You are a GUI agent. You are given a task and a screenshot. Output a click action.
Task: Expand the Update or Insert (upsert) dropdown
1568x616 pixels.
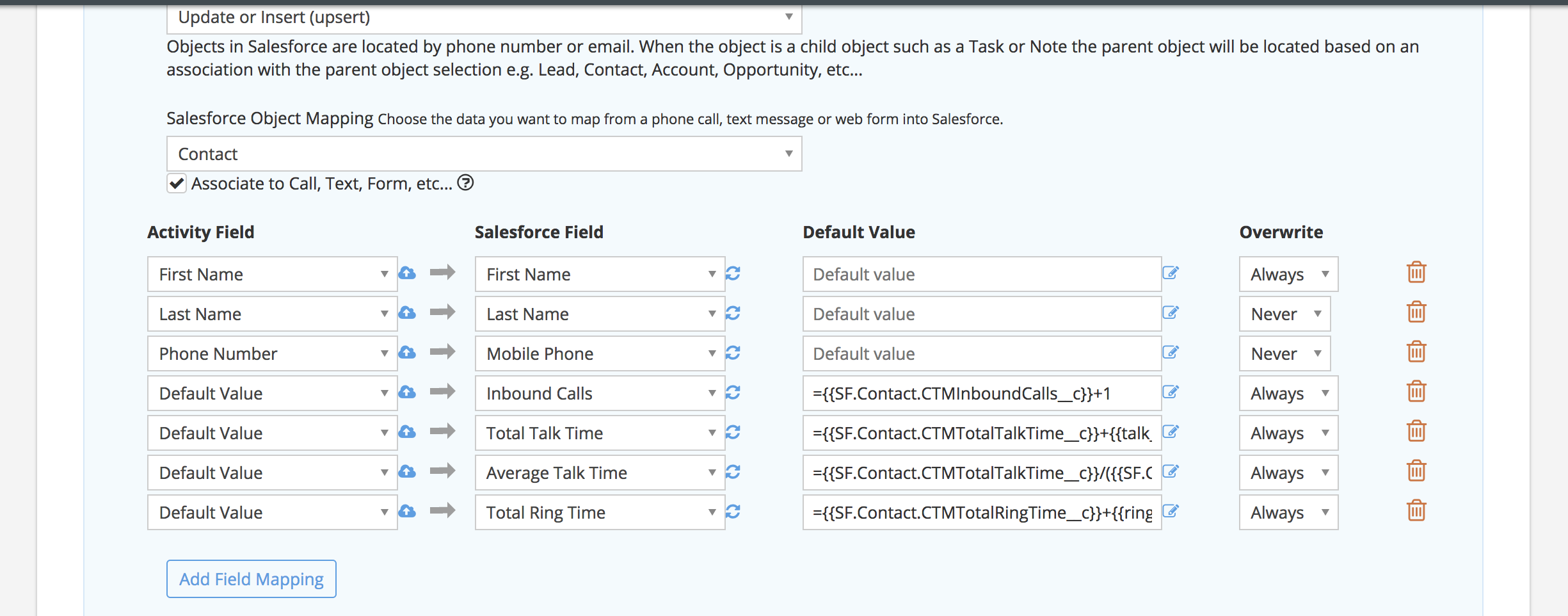tap(484, 18)
